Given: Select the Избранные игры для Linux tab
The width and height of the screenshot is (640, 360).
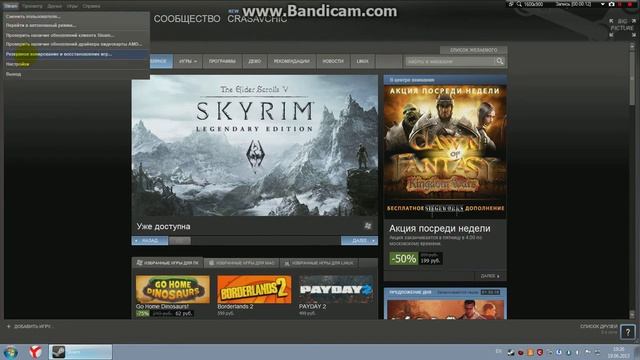Looking at the screenshot, I should pos(319,263).
